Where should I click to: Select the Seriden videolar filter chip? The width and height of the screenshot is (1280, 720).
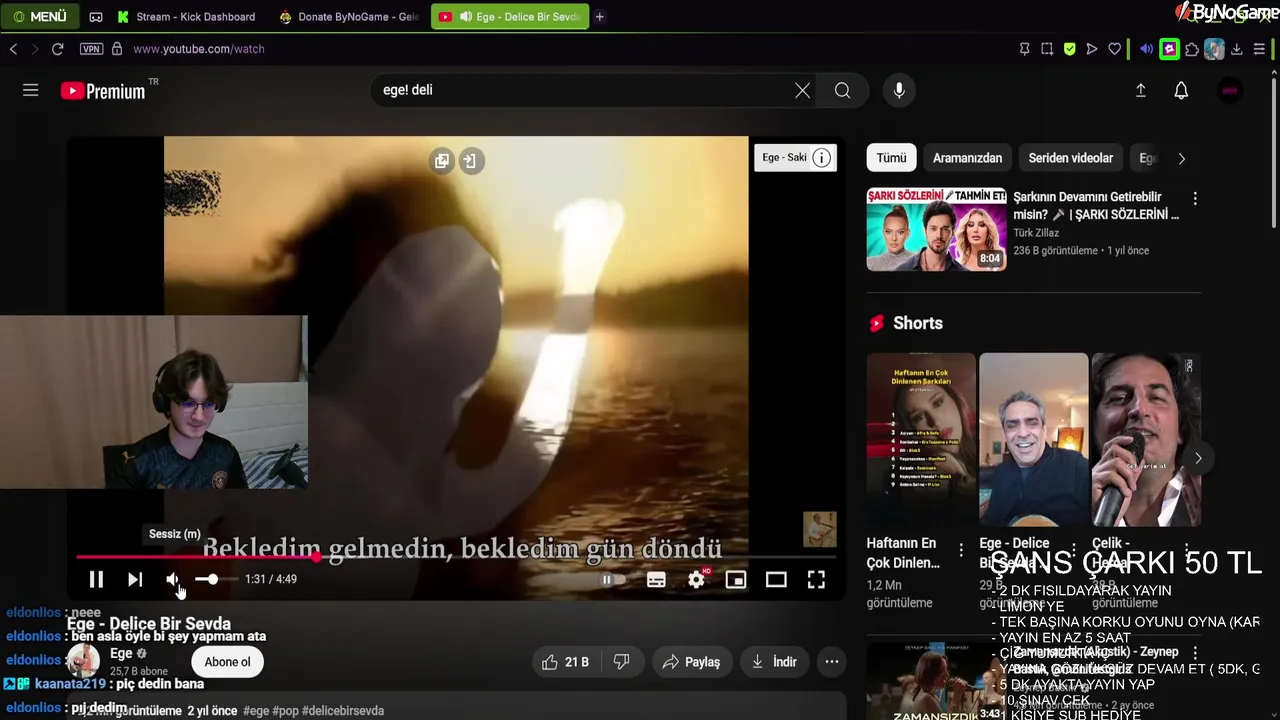(x=1070, y=158)
